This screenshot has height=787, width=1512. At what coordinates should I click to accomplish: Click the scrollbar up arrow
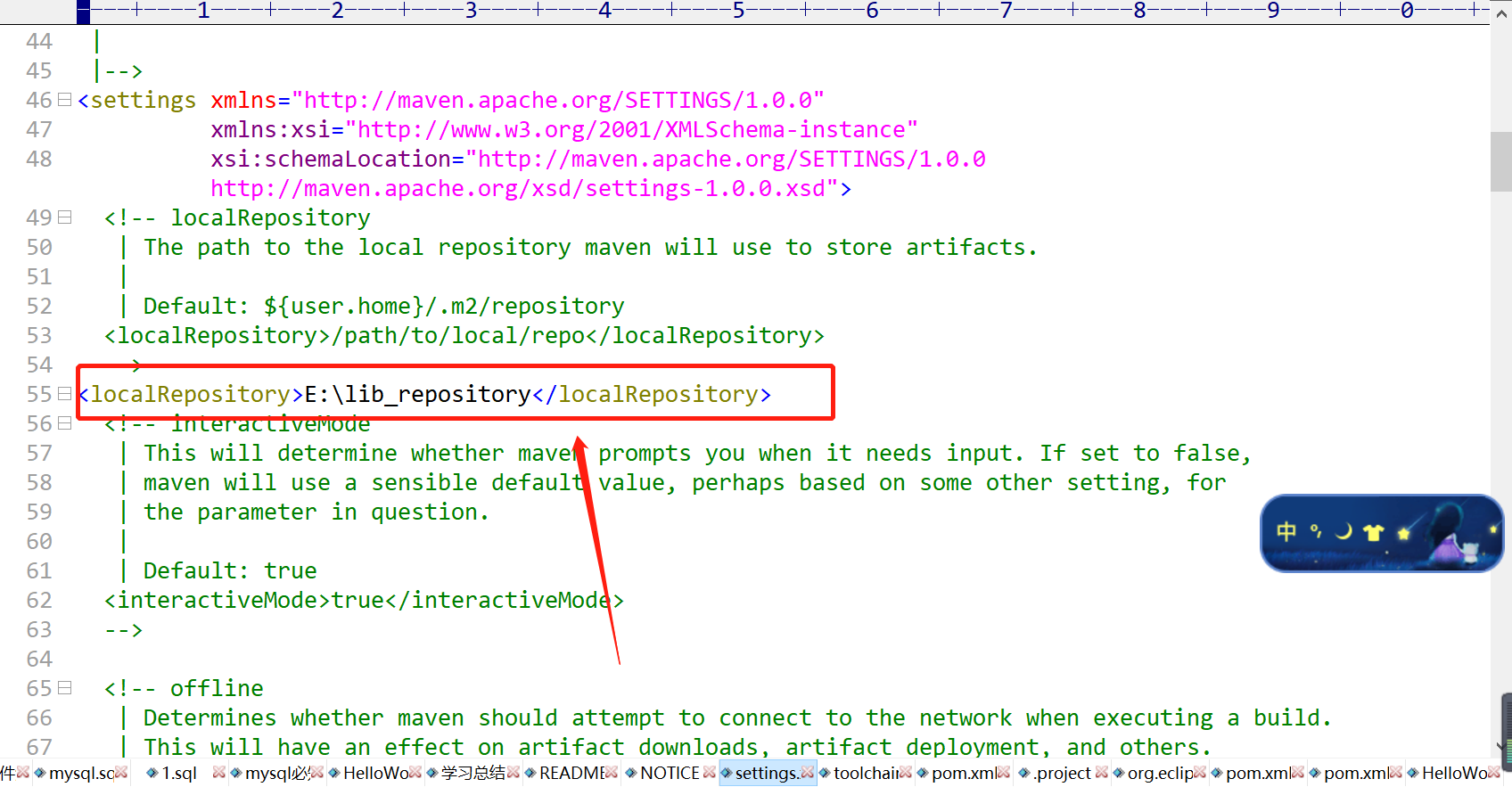click(1501, 12)
